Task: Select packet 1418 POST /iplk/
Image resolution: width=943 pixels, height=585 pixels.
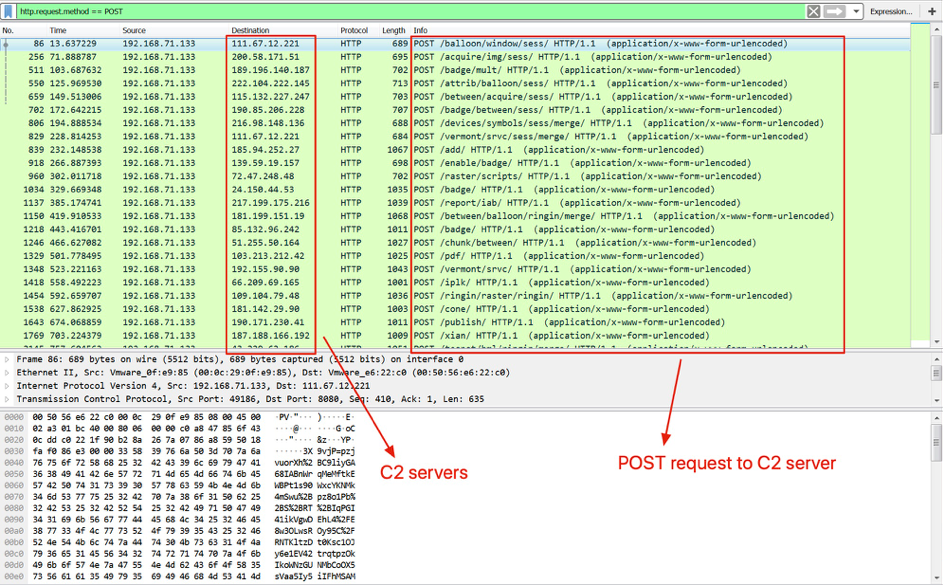Action: 455,282
